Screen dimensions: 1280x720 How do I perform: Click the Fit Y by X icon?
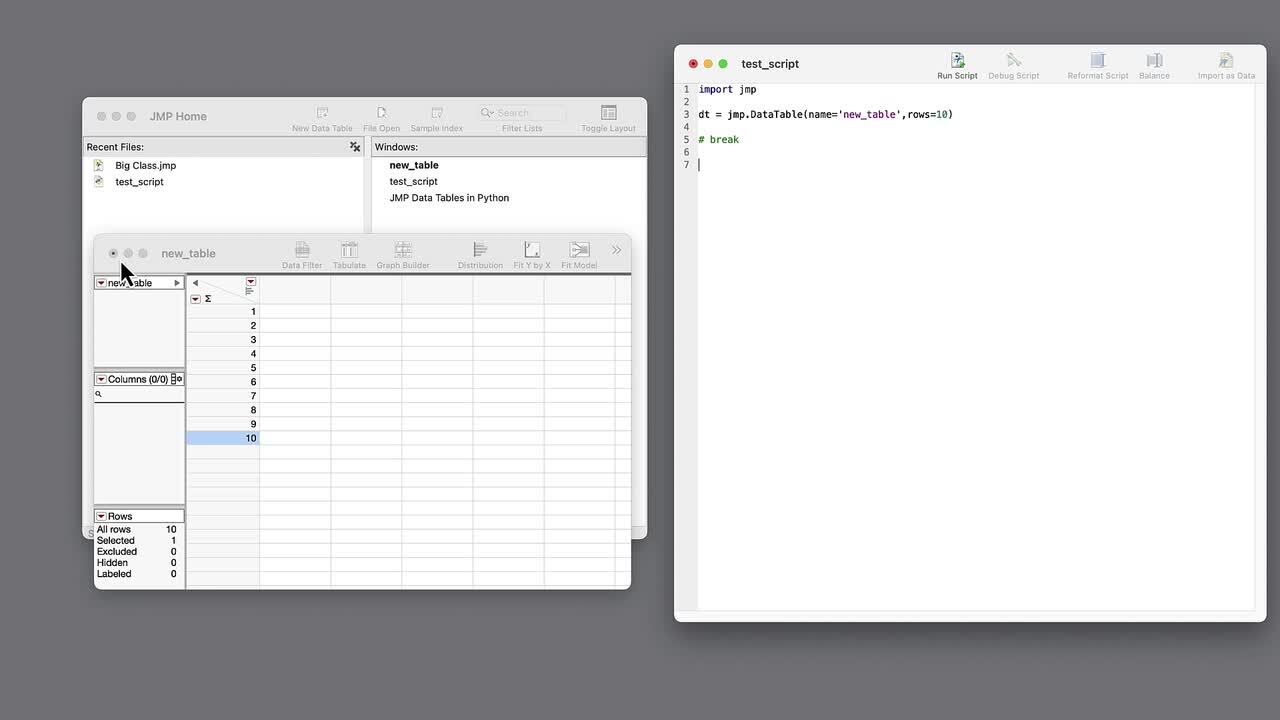[x=531, y=251]
